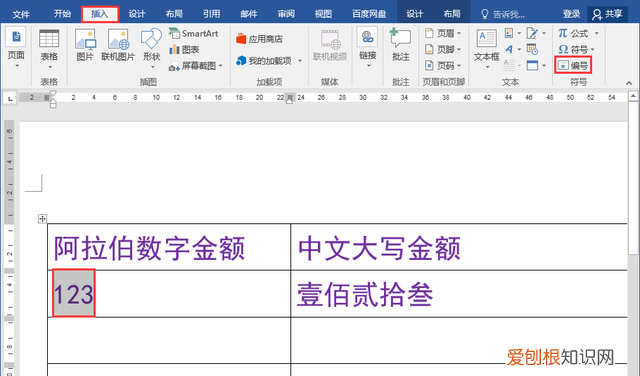Screen dimensions: 640x376
Task: Open the 形状 (Shapes) gallery
Action: pos(151,48)
